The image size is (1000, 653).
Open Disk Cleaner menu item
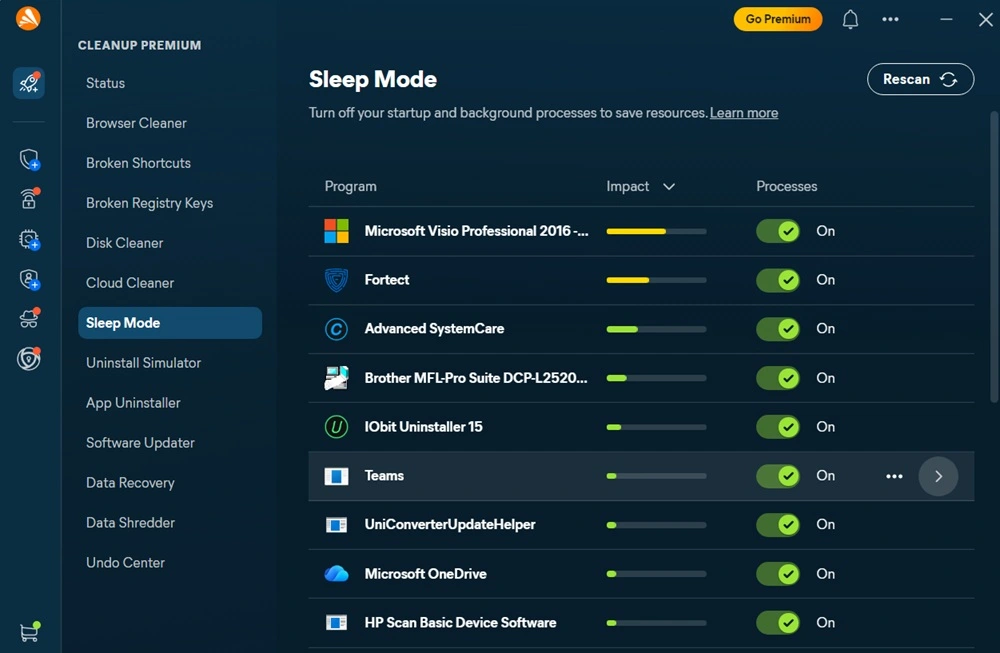pos(124,243)
